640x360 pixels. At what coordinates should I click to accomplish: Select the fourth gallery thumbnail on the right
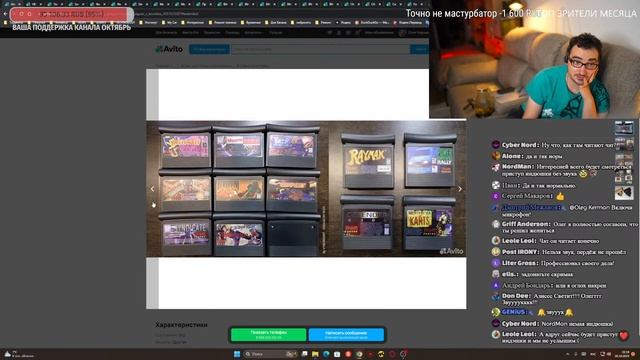coord(624,176)
